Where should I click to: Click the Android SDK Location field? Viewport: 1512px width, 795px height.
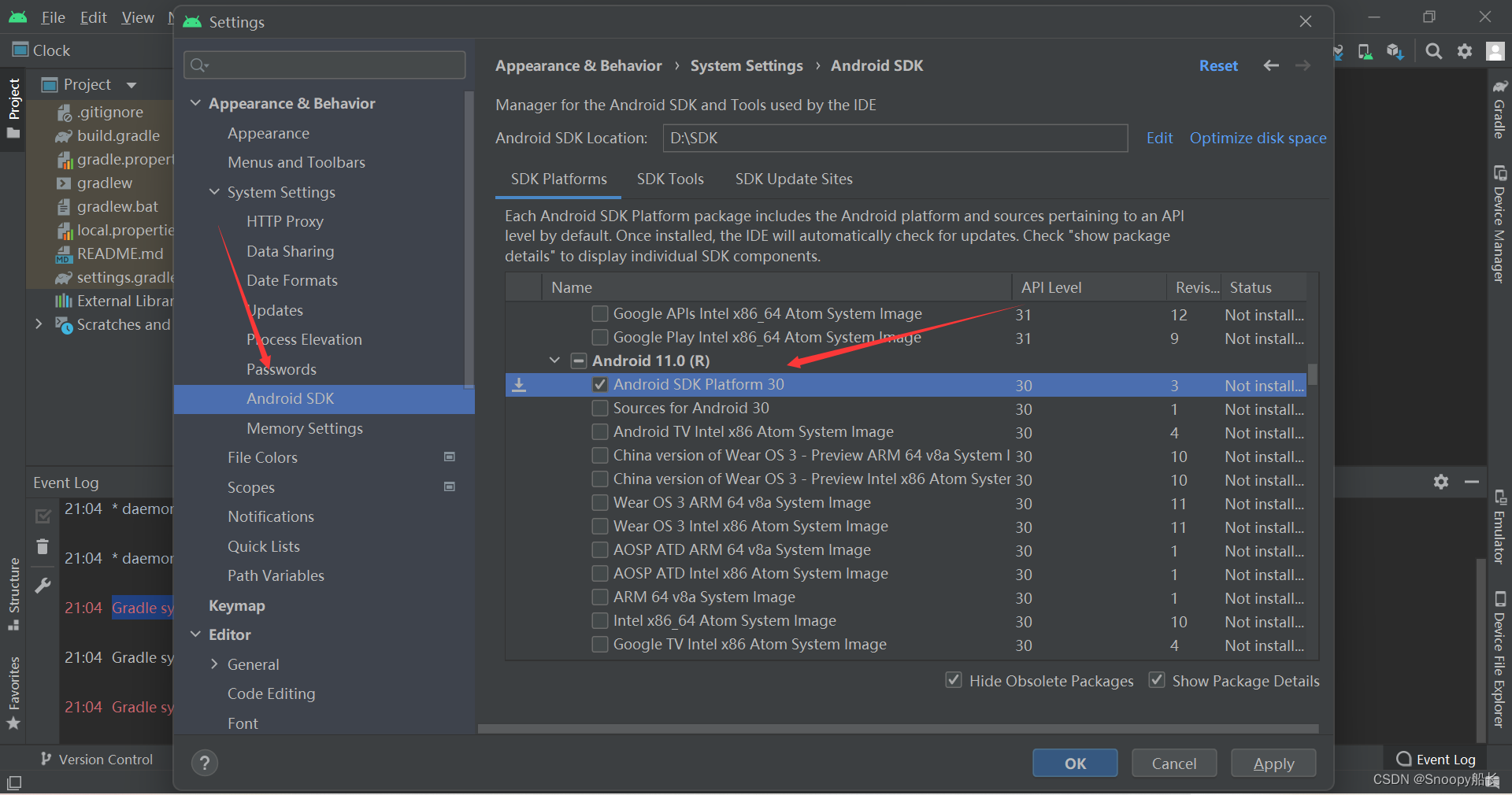[895, 138]
